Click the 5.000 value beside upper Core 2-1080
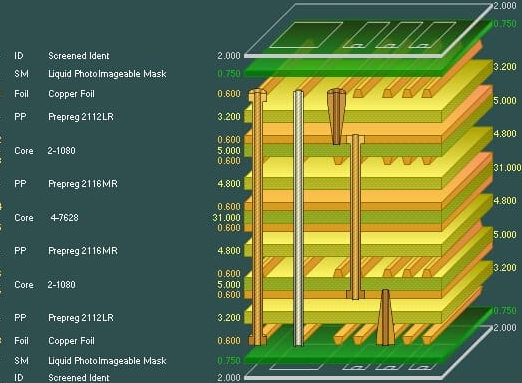This screenshot has width=522, height=383. [x=229, y=151]
